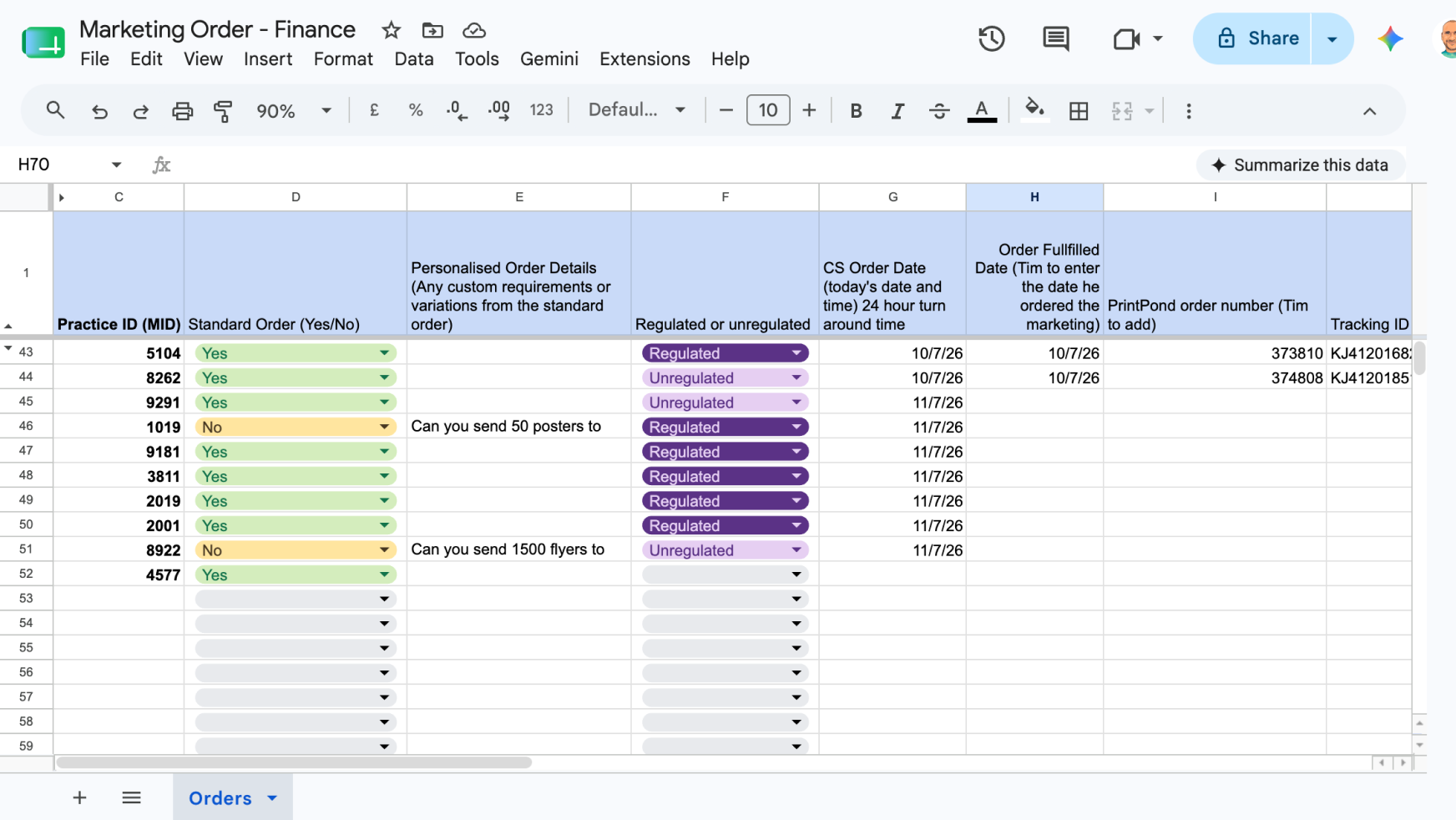Open version history clock icon
The image size is (1456, 820).
[x=991, y=38]
